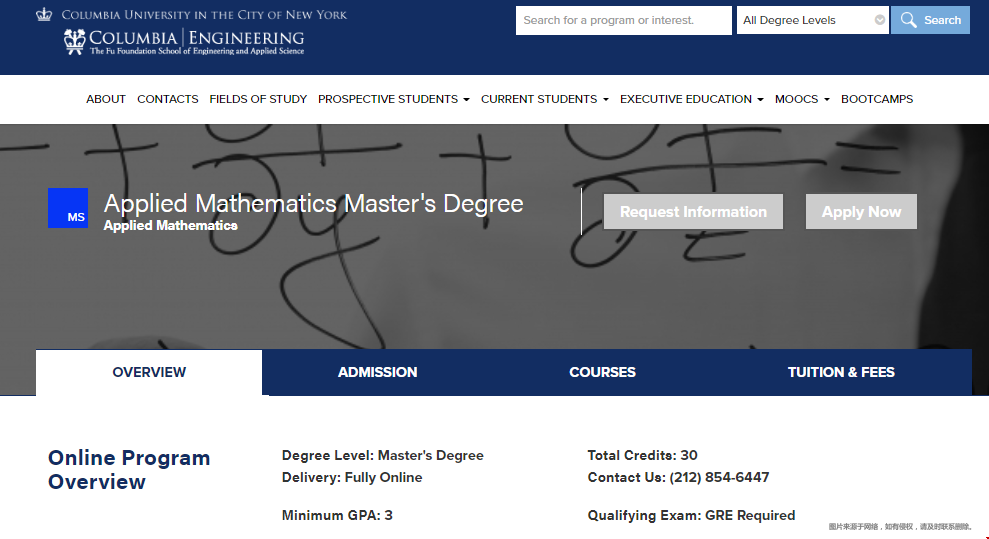Switch to the Courses tab
Screen dimensions: 989x539
tap(602, 372)
